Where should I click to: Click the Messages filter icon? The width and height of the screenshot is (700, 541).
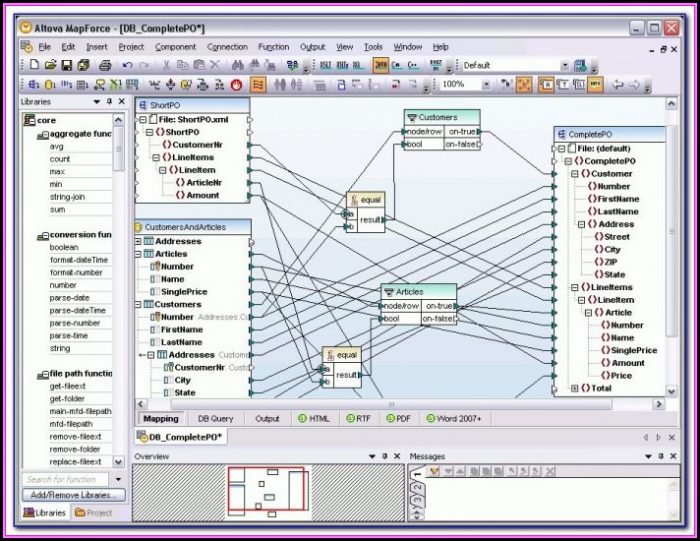coord(434,471)
